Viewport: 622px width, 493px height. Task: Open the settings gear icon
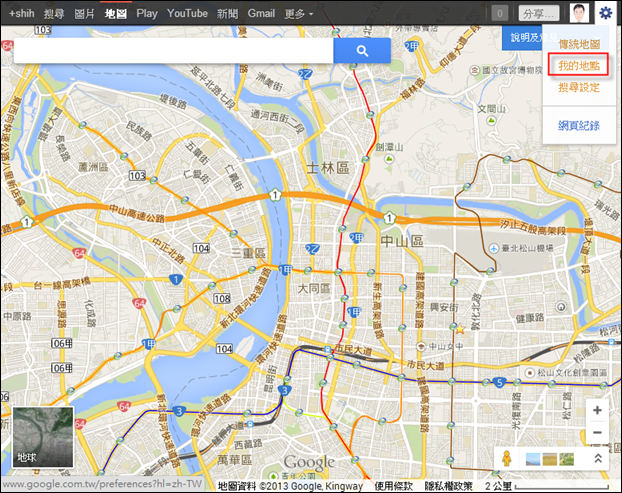tap(605, 13)
